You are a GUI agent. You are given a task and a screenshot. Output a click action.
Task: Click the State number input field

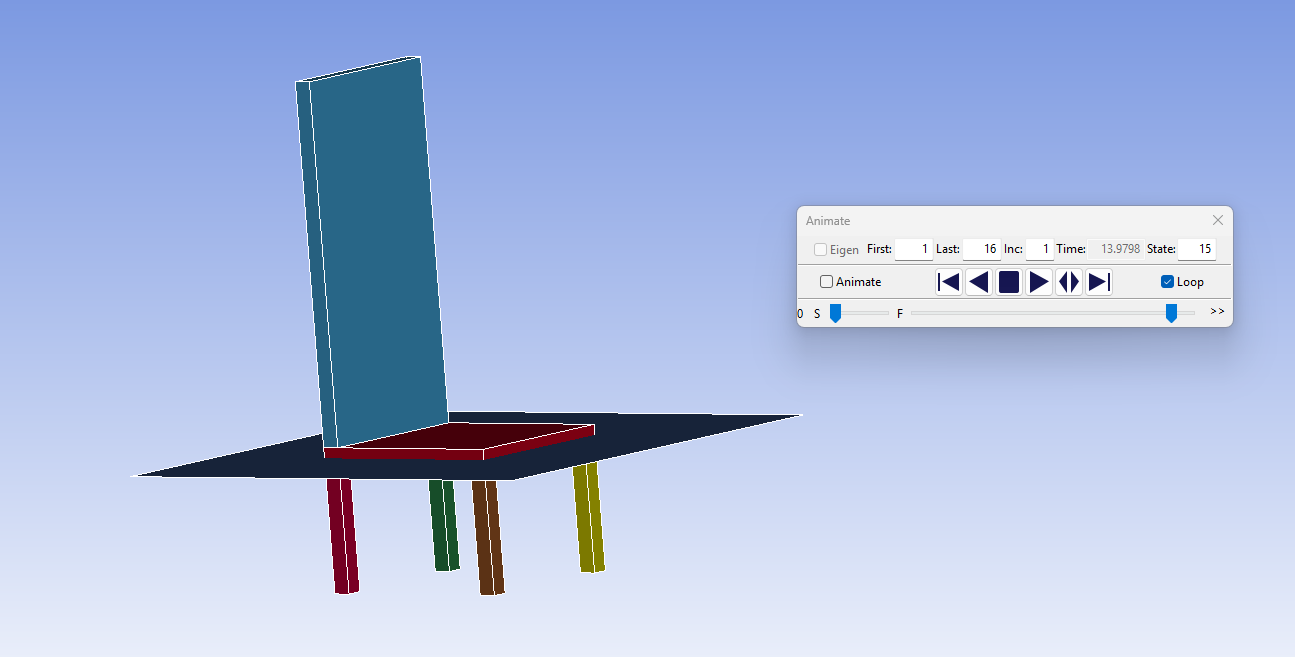coord(1197,249)
